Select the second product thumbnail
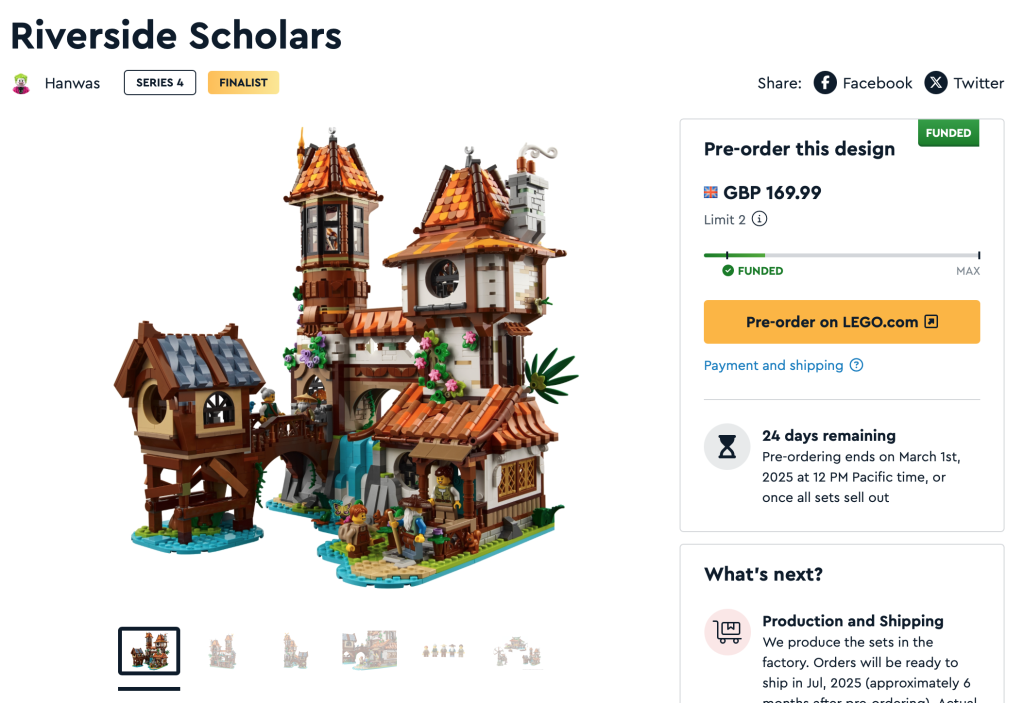Screen dimensions: 1024x703 pyautogui.click(x=222, y=651)
